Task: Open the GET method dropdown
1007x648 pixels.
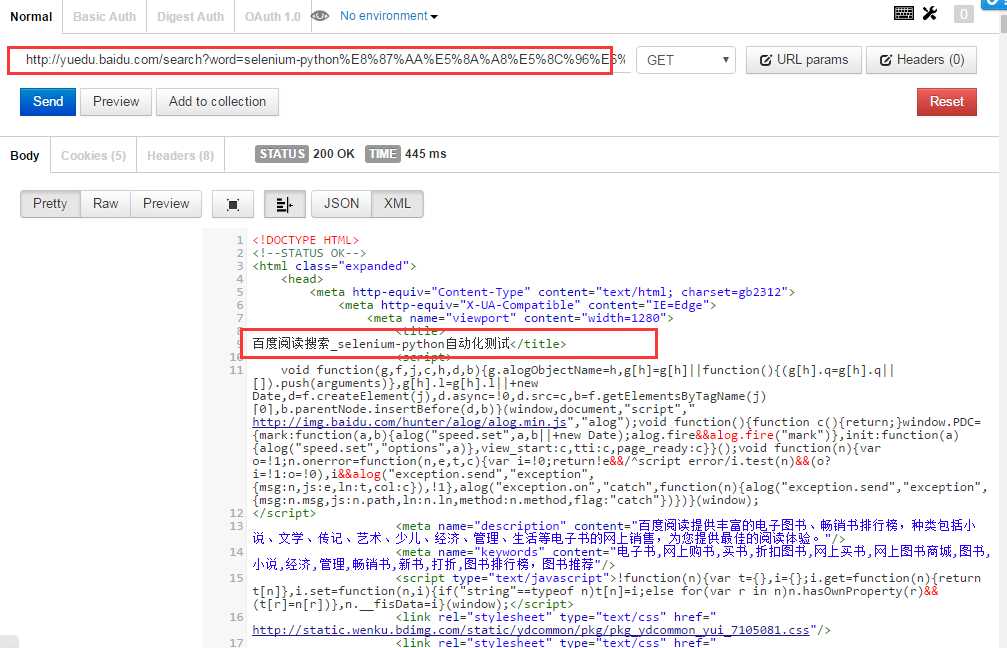Action: (686, 60)
